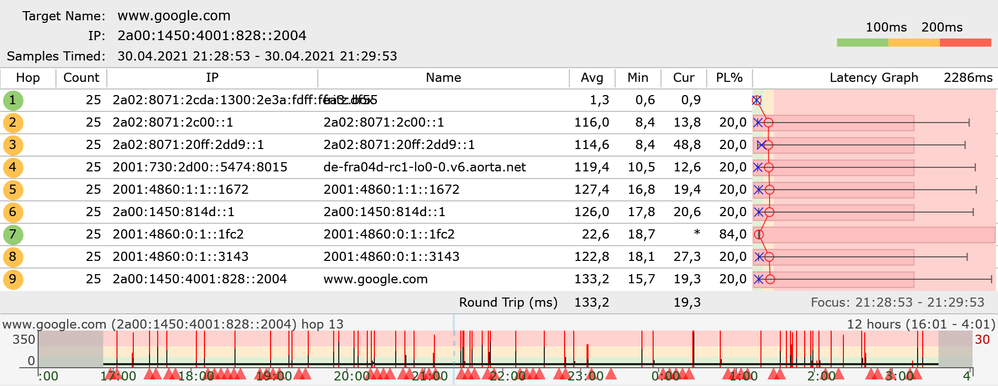Sort by the Name column header
Viewport: 998px width, 386px height.
pyautogui.click(x=444, y=78)
